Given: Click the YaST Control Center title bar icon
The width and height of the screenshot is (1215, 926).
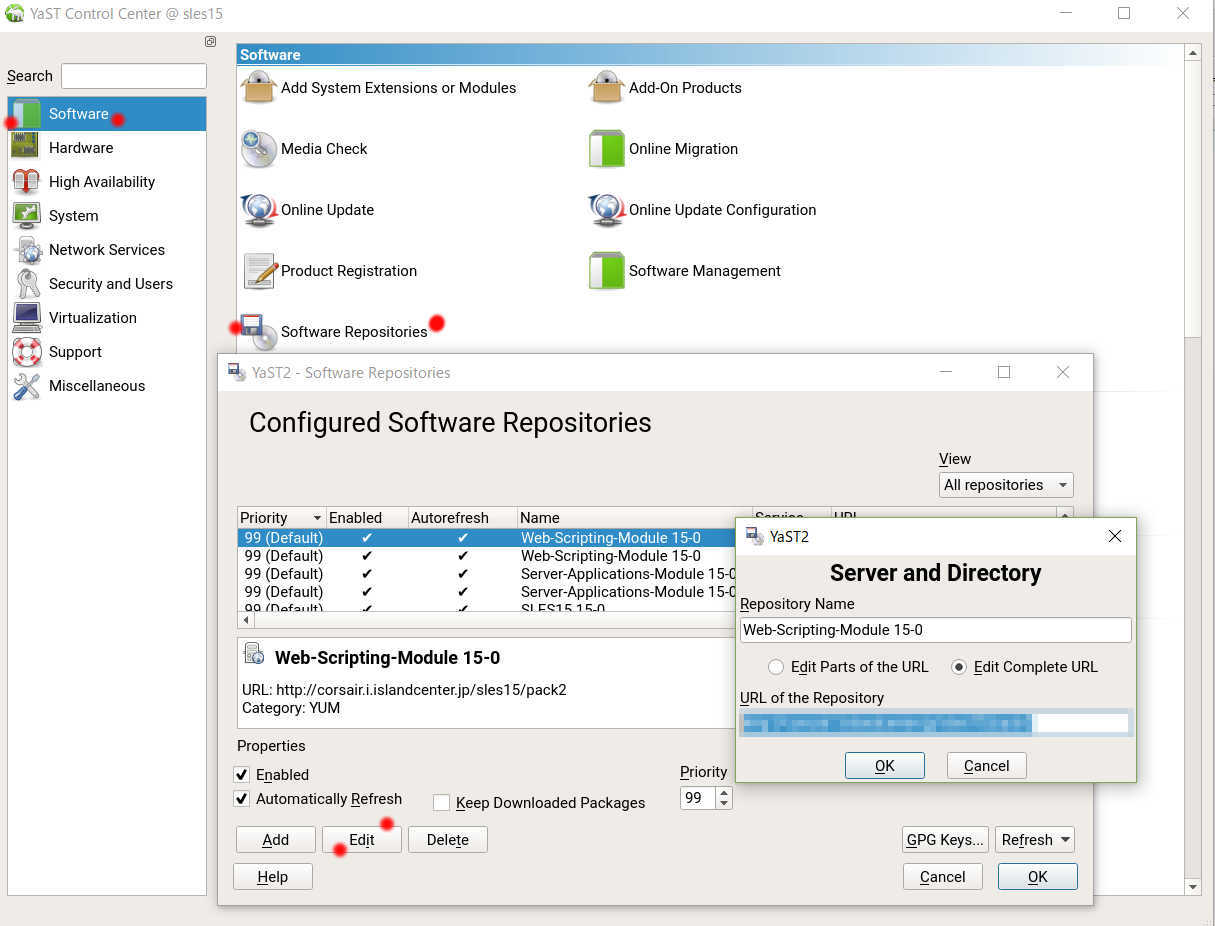Looking at the screenshot, I should (x=15, y=14).
